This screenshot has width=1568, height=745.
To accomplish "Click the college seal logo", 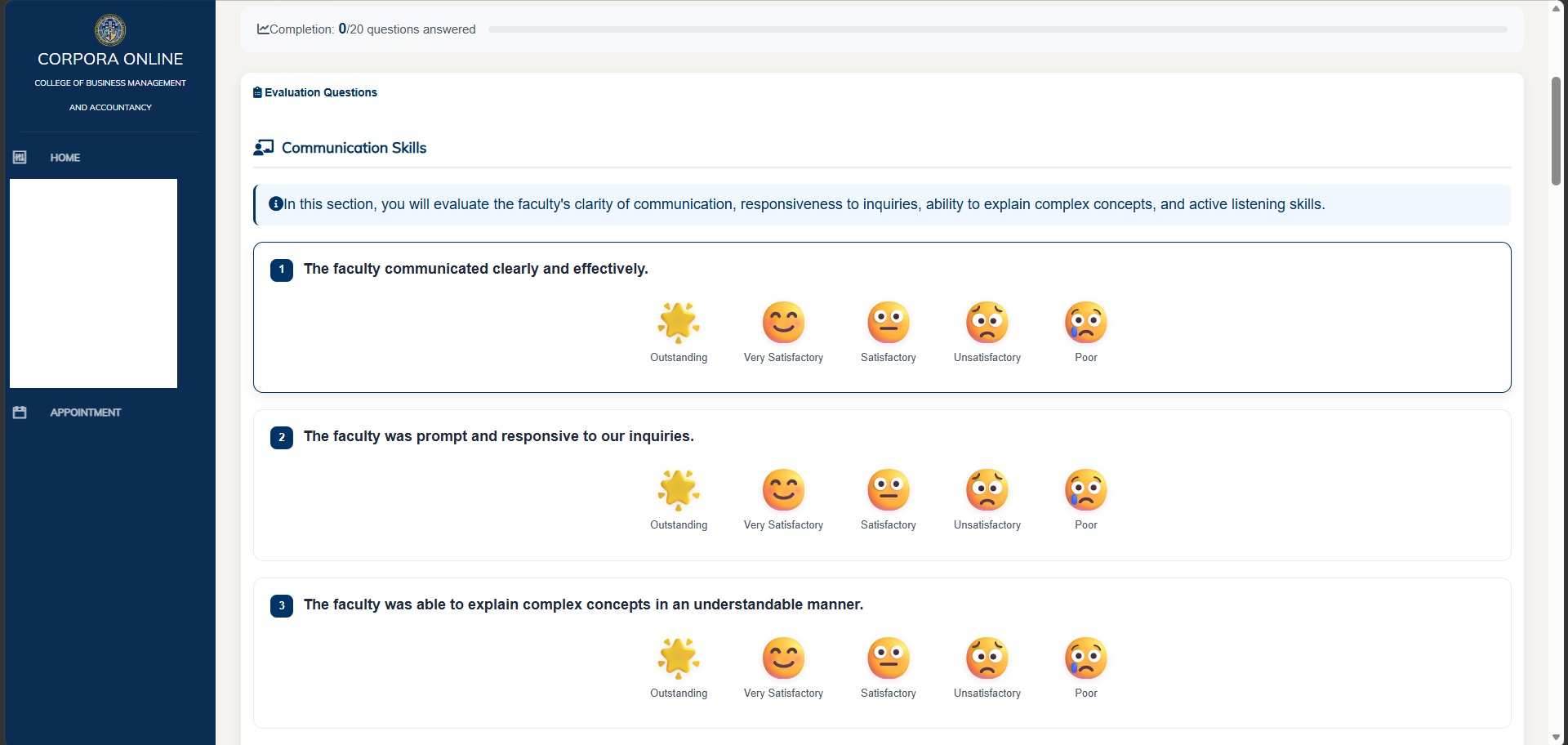I will point(110,30).
